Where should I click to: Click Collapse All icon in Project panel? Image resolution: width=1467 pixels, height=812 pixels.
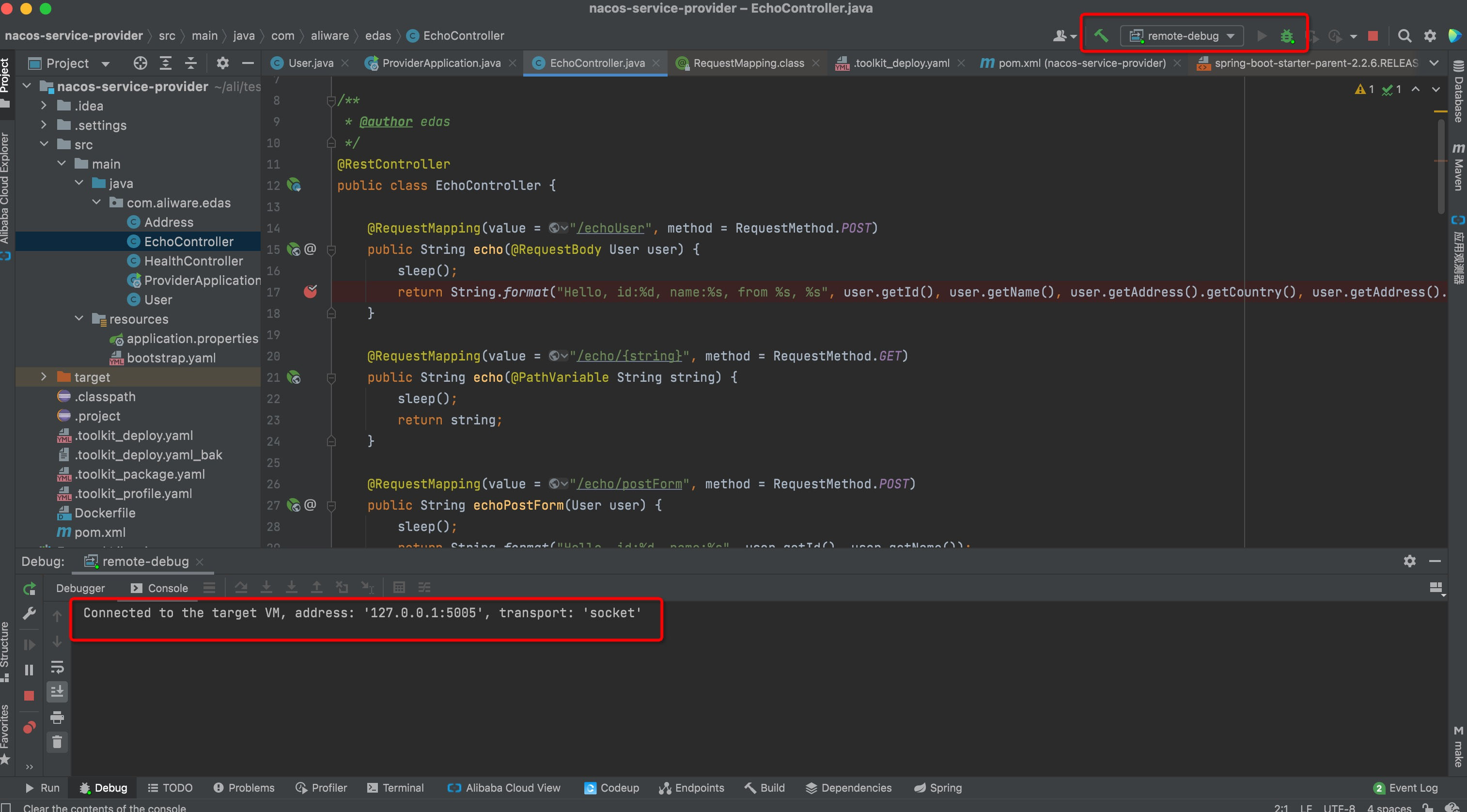click(191, 63)
